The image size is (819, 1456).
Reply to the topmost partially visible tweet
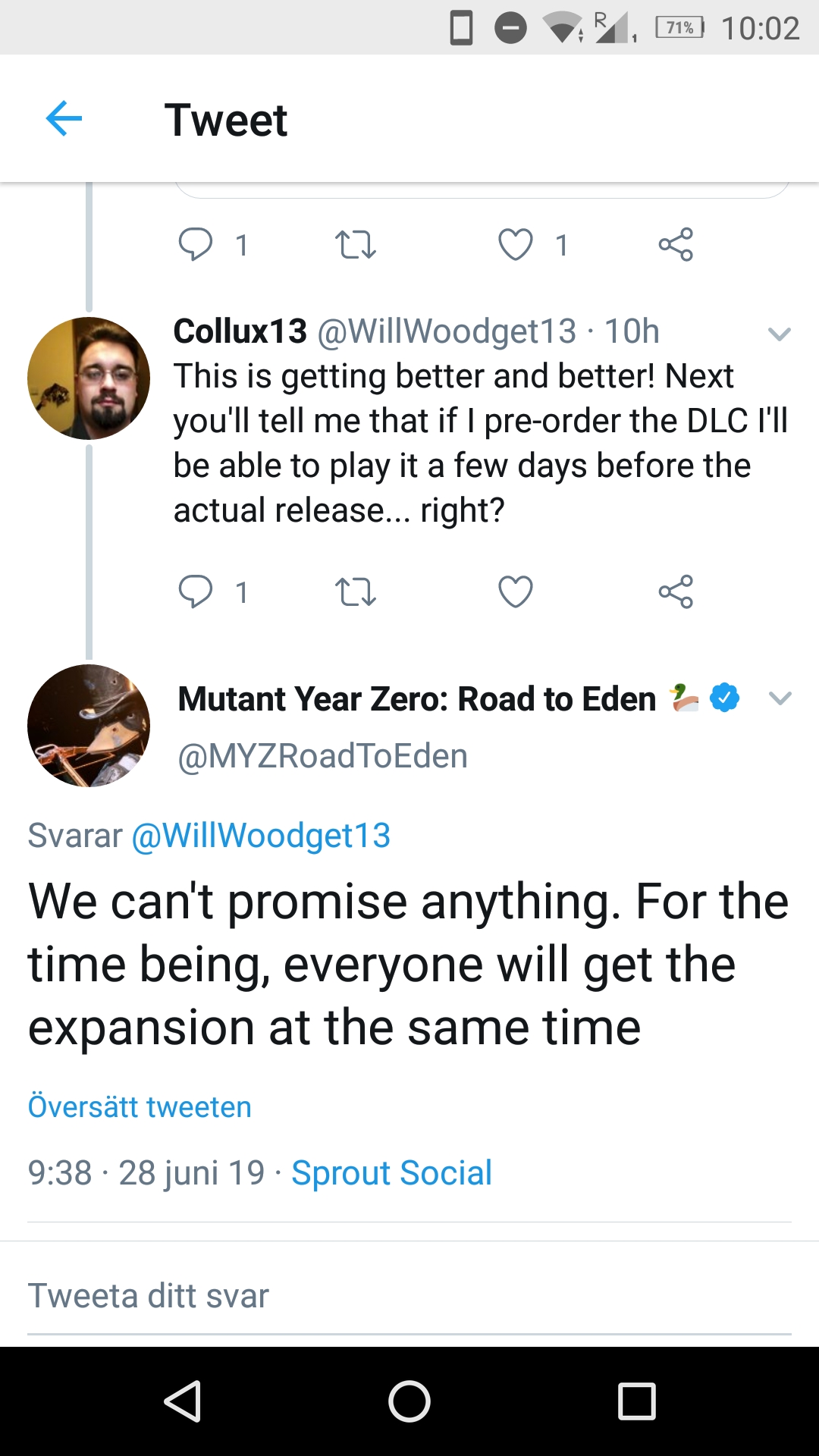click(195, 245)
